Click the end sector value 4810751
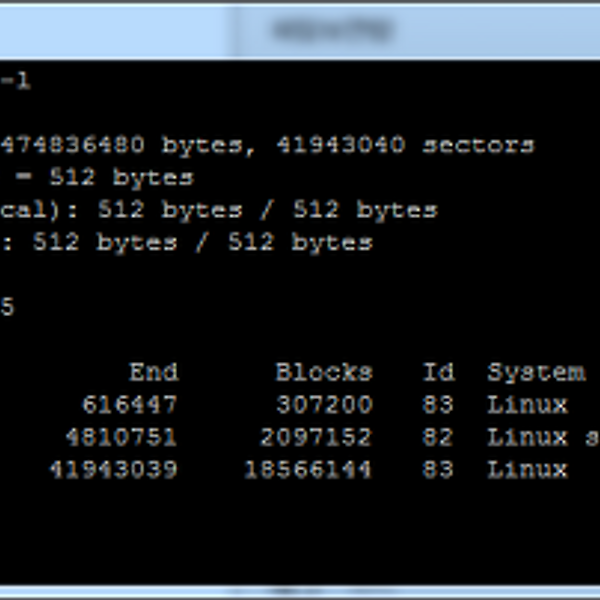600x600 pixels. point(121,437)
